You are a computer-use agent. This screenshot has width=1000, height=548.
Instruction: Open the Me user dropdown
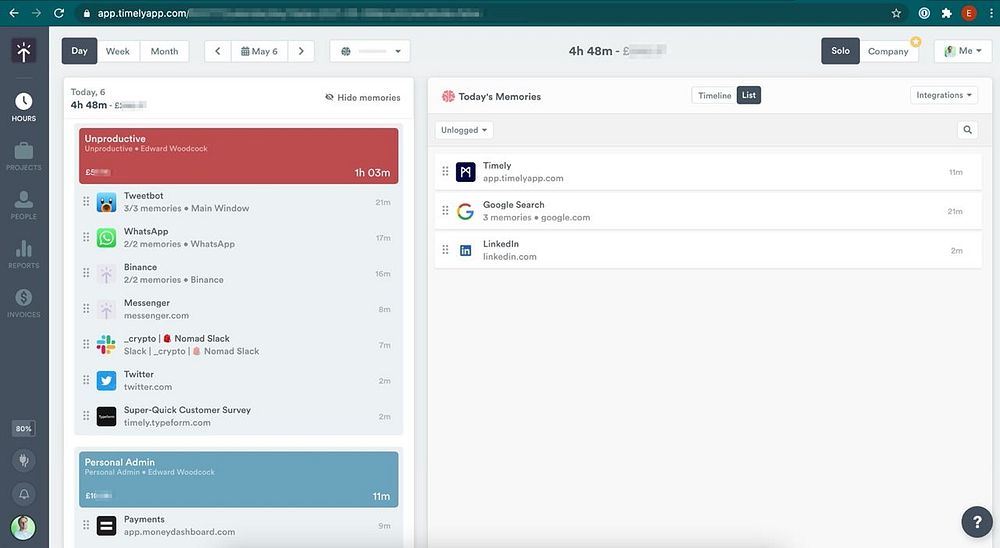click(962, 51)
